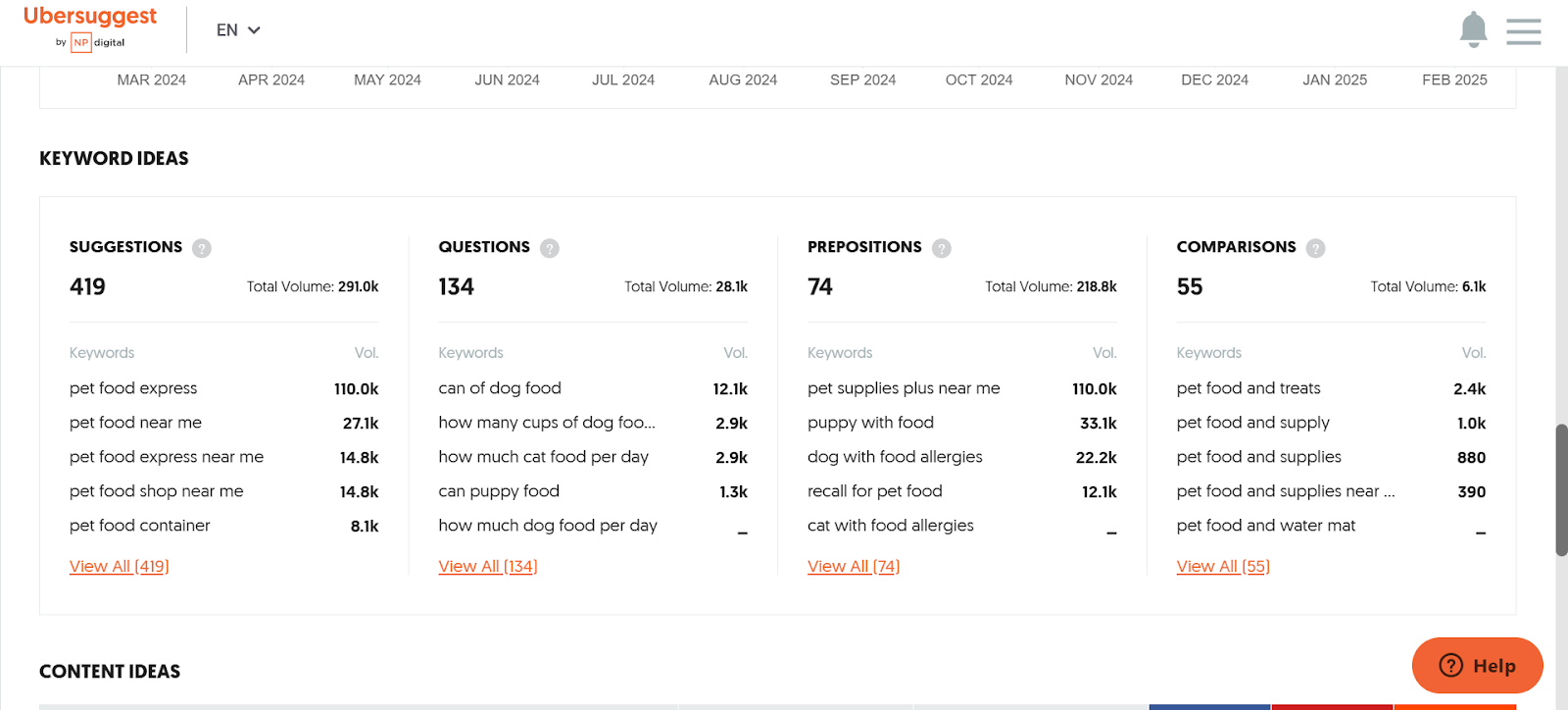Click the Questions help question icon
This screenshot has height=710, width=1568.
[550, 248]
